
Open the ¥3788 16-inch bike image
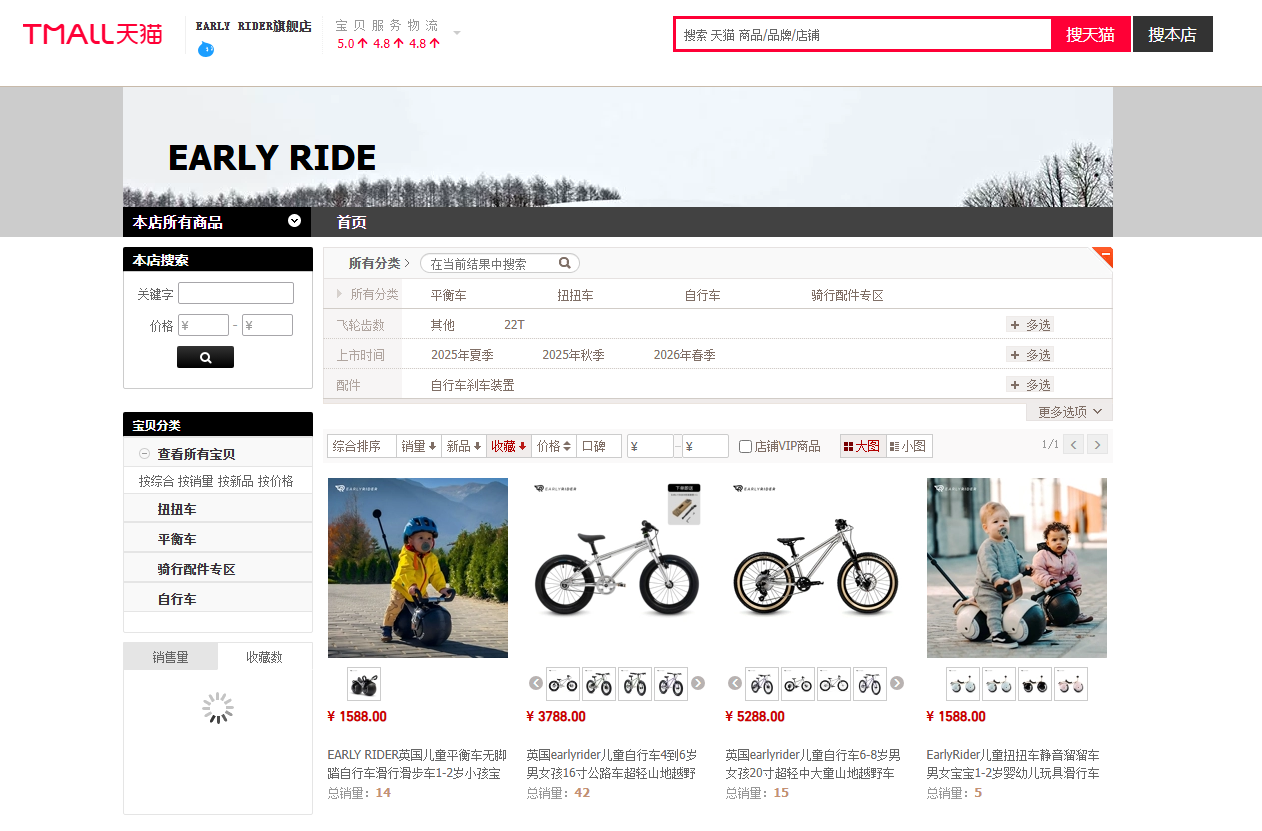(x=617, y=568)
